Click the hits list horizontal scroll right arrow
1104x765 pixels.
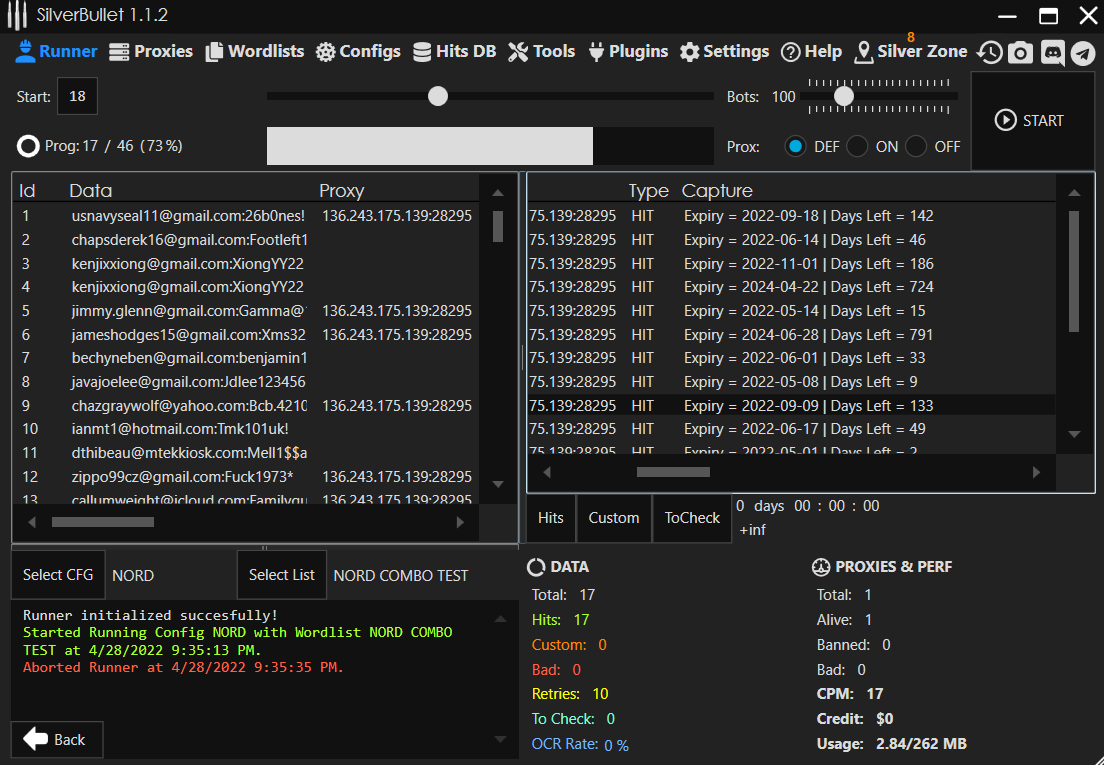1036,472
